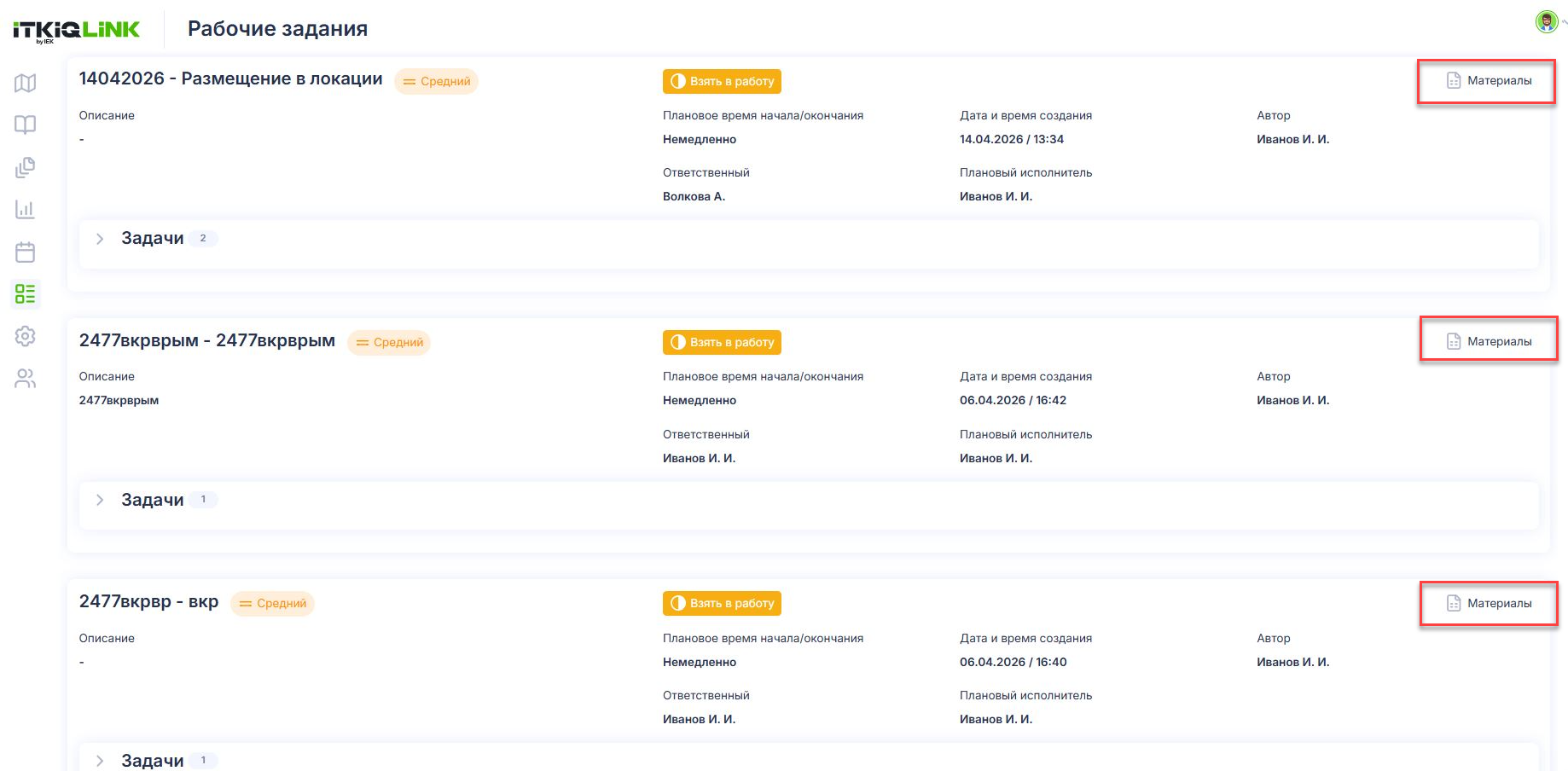Viewport: 1568px width, 771px height.
Task: Click title 2477вкрврым - 2477вкрврым
Action: pyautogui.click(x=207, y=340)
